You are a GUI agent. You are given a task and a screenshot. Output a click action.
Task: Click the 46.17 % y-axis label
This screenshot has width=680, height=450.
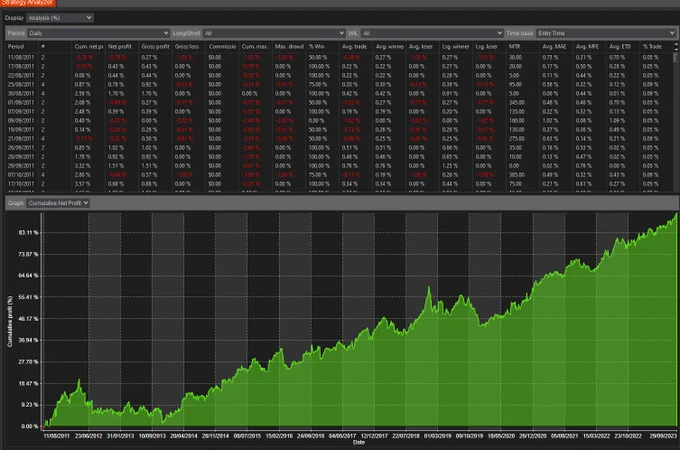click(x=28, y=319)
